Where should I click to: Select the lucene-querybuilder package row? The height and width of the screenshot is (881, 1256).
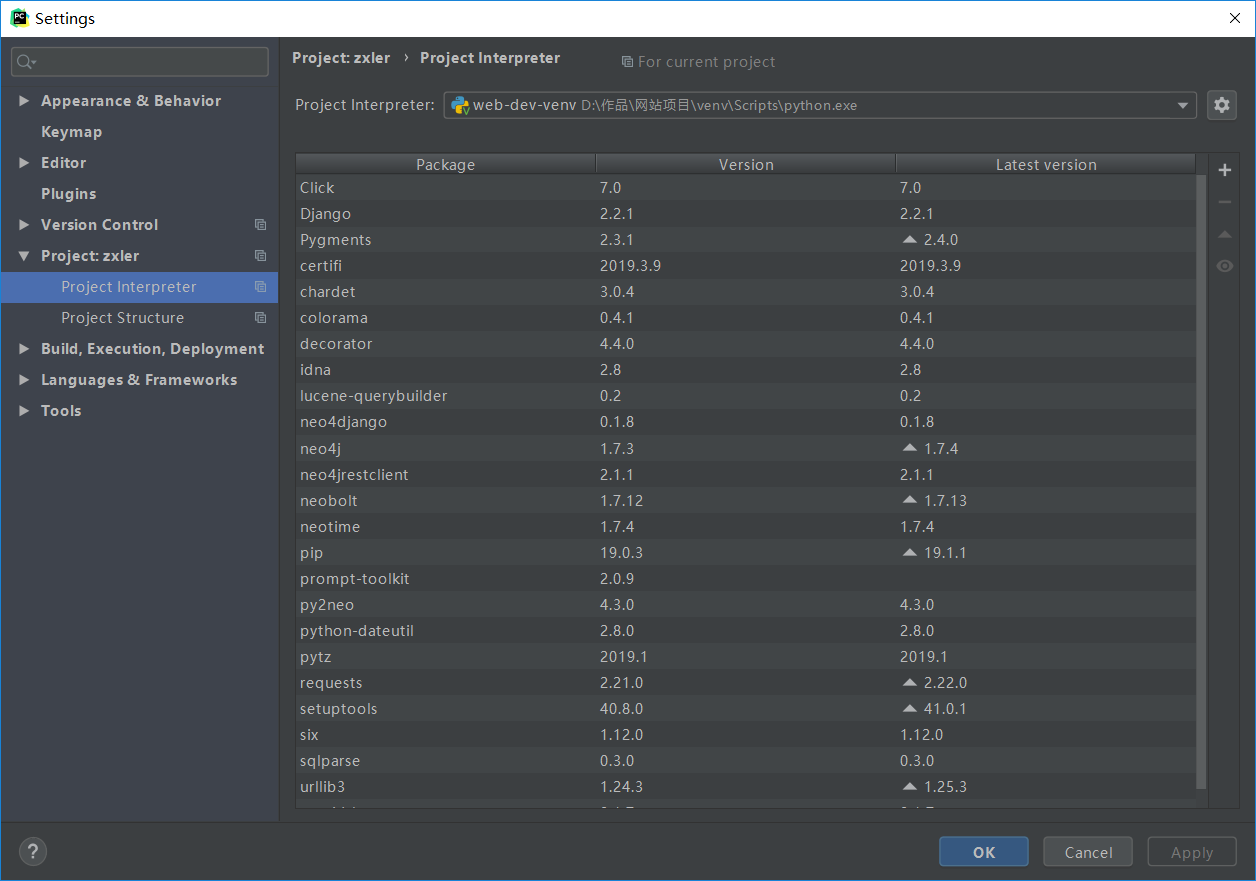click(746, 396)
